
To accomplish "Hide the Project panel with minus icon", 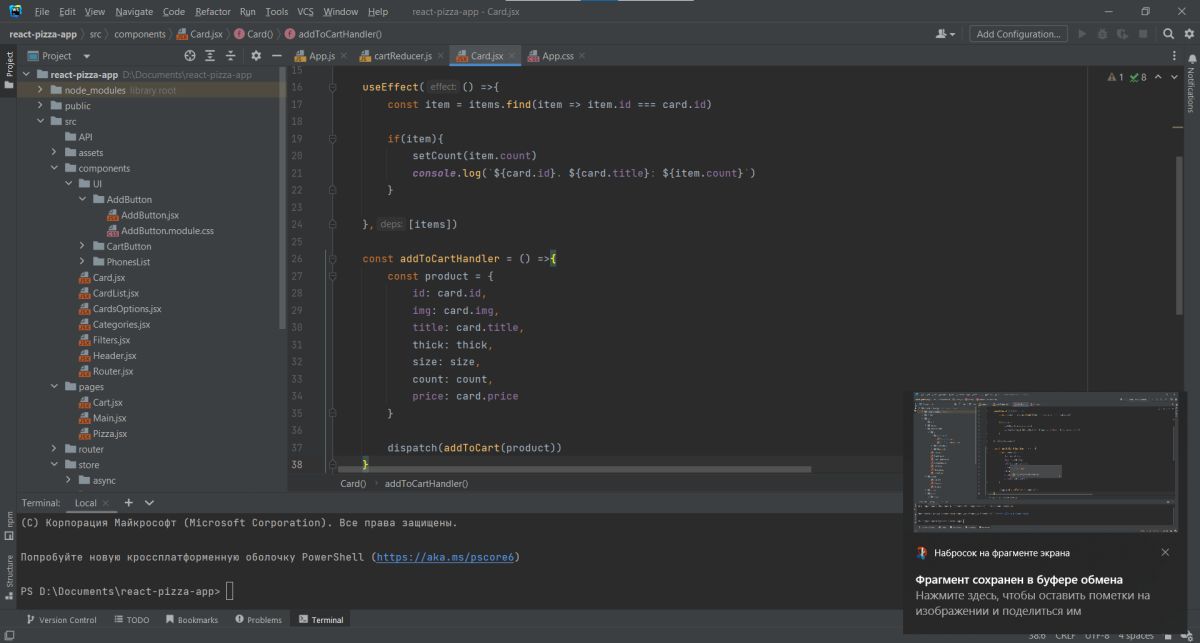I will point(277,56).
